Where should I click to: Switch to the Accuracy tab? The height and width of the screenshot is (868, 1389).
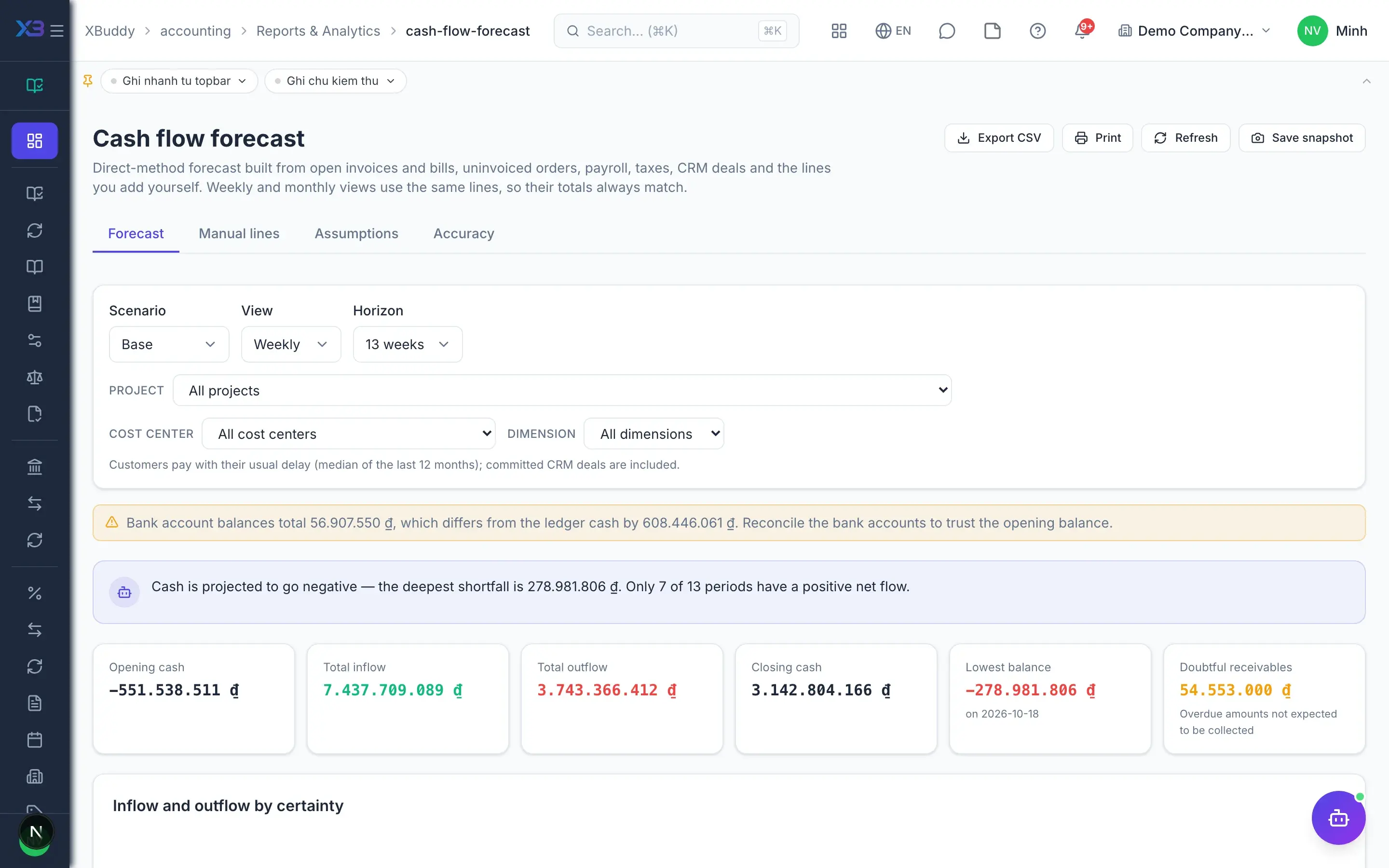pos(464,234)
